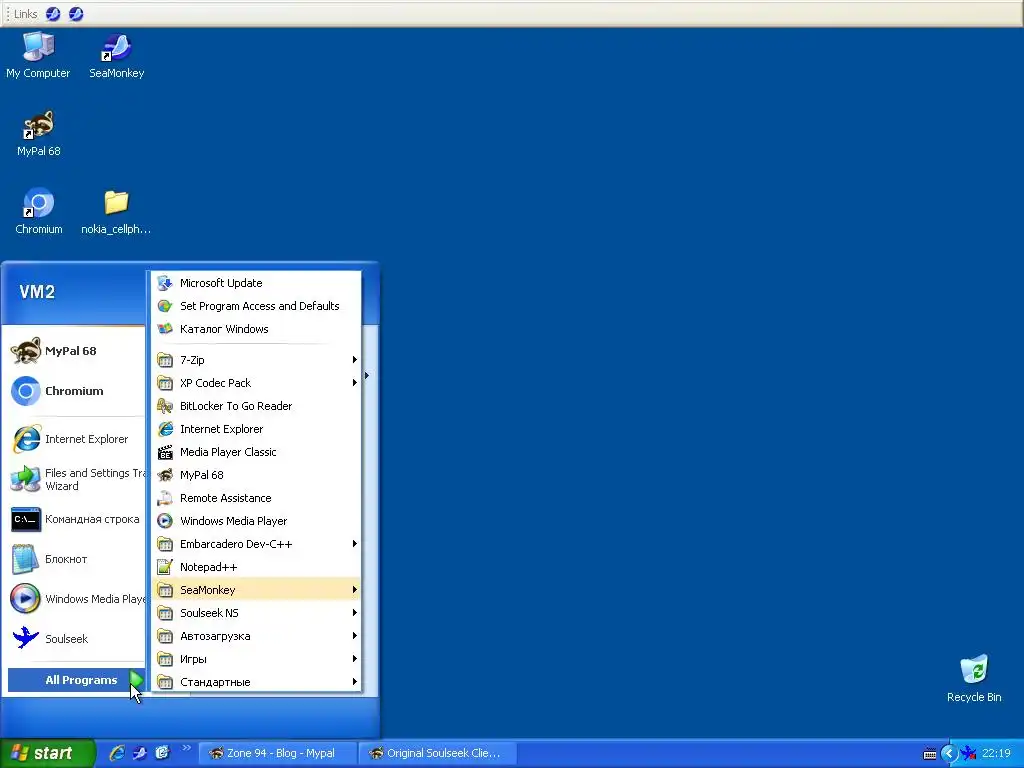Open the Recycle Bin
The image size is (1024, 768).
click(974, 679)
